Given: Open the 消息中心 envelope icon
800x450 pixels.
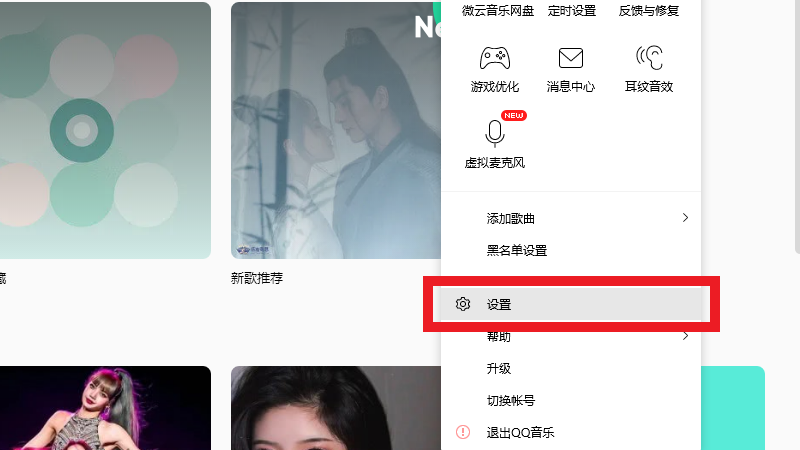Looking at the screenshot, I should (x=570, y=58).
